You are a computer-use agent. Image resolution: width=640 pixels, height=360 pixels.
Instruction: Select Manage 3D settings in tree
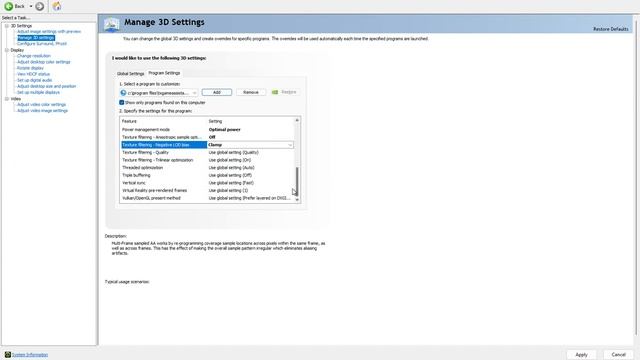36,38
